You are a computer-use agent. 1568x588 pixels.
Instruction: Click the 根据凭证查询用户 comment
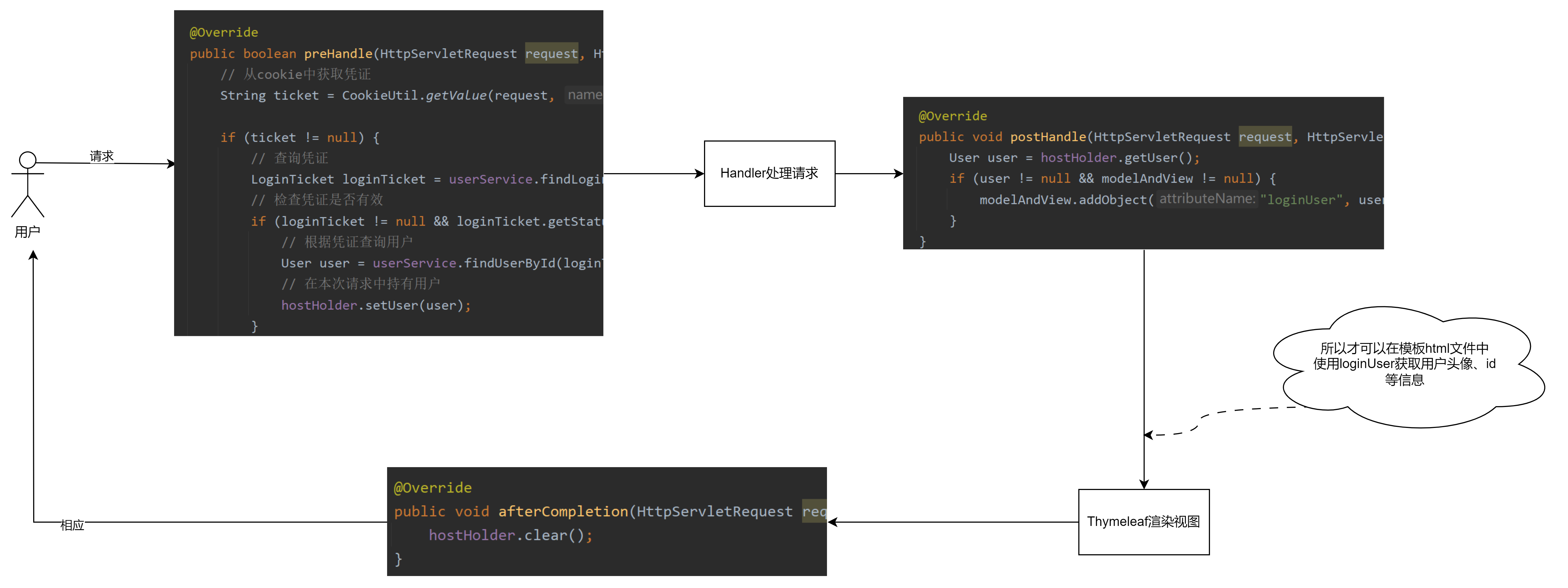pos(347,242)
